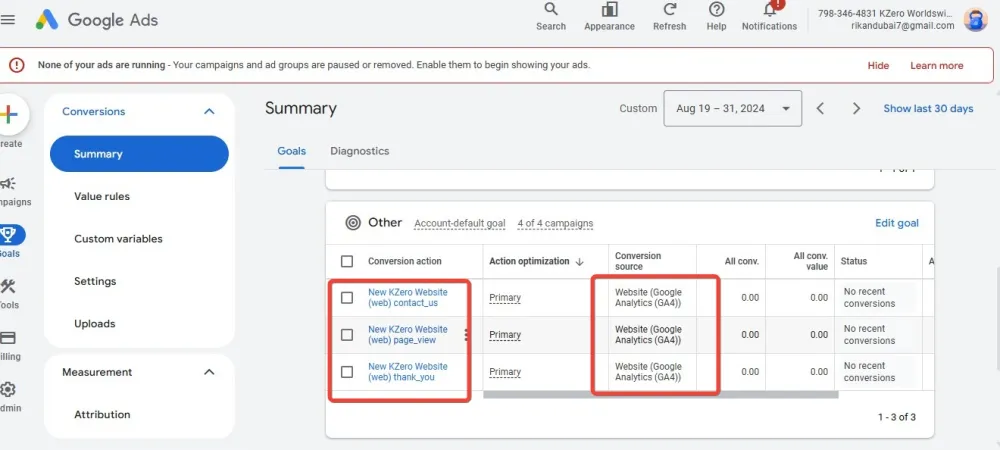The image size is (1000, 450).
Task: Select the Goals trophy icon
Action: click(10, 235)
